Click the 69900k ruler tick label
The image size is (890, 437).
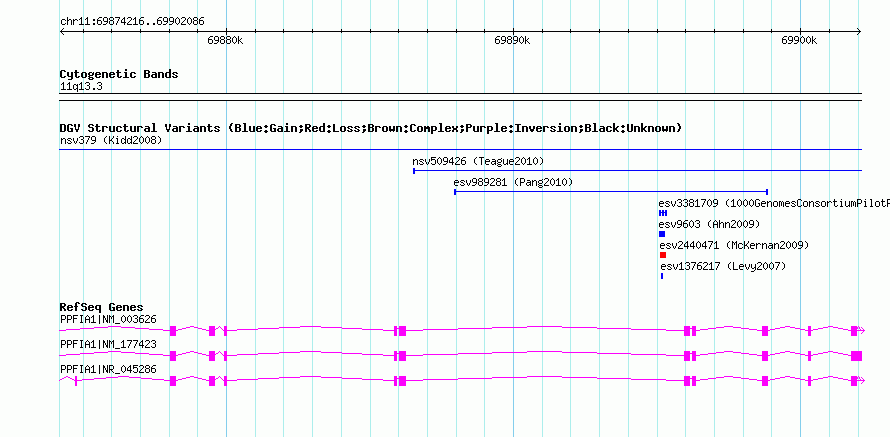[799, 40]
